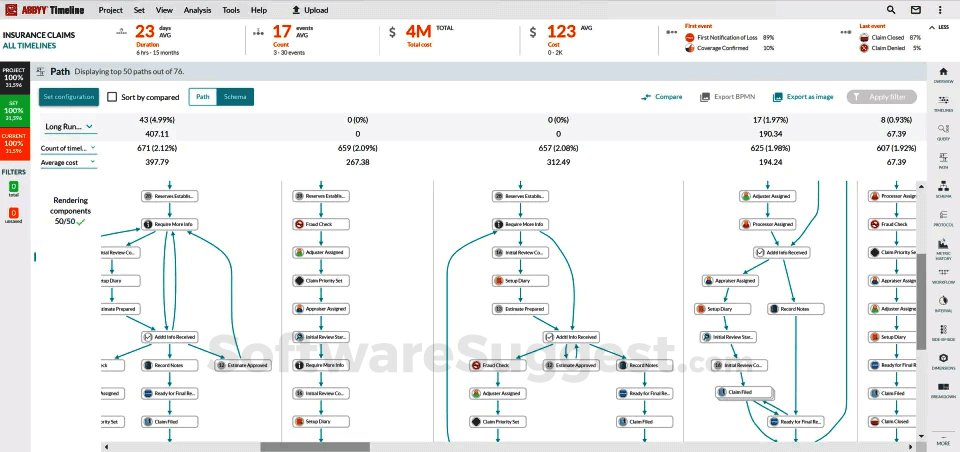Click the Apply filter button
This screenshot has height=452, width=960.
tap(882, 97)
